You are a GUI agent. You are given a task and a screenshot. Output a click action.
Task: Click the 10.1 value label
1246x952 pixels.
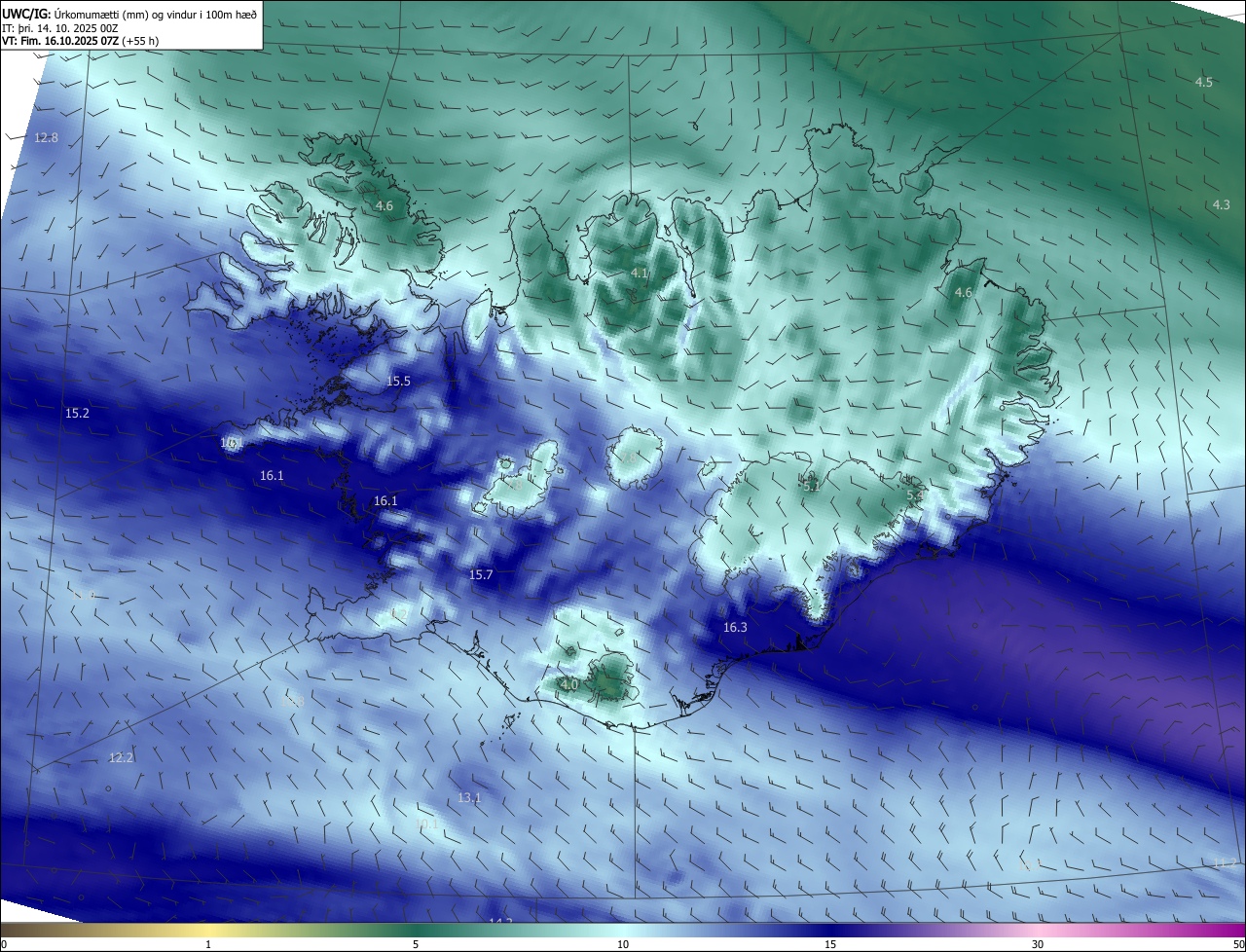coord(426,824)
